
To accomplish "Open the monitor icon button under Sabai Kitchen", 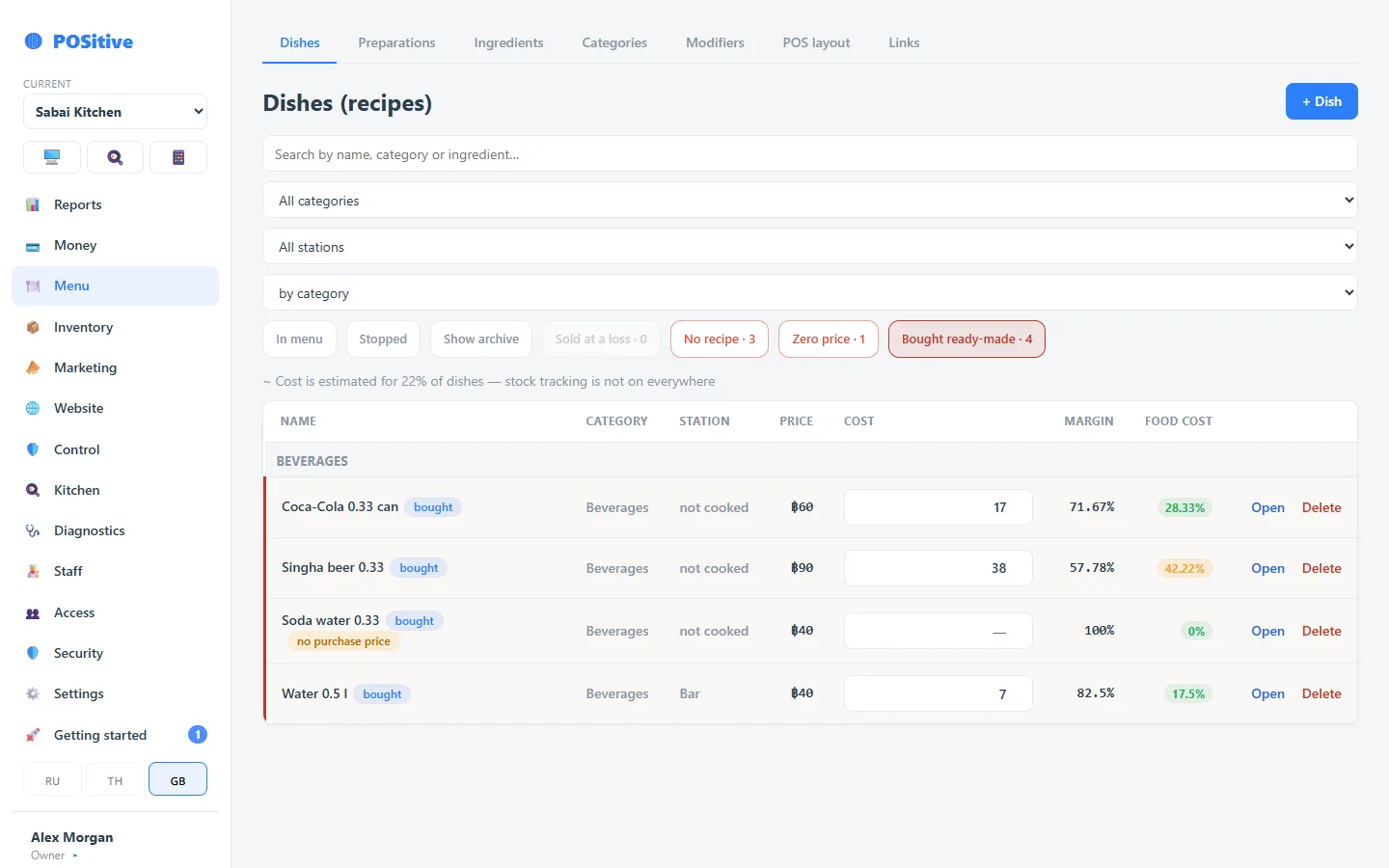I will pyautogui.click(x=52, y=157).
